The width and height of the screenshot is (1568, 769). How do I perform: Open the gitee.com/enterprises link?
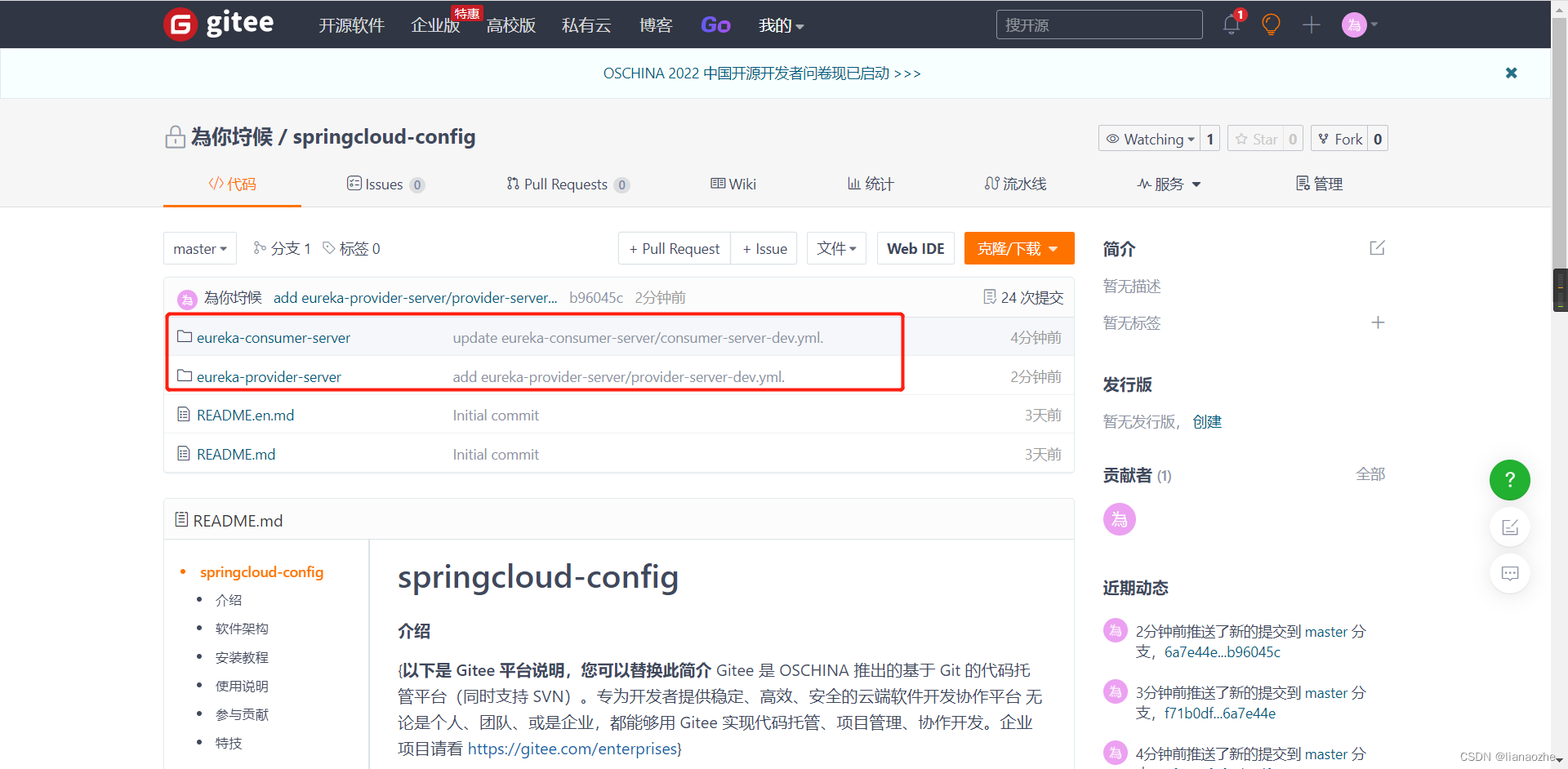(x=572, y=748)
